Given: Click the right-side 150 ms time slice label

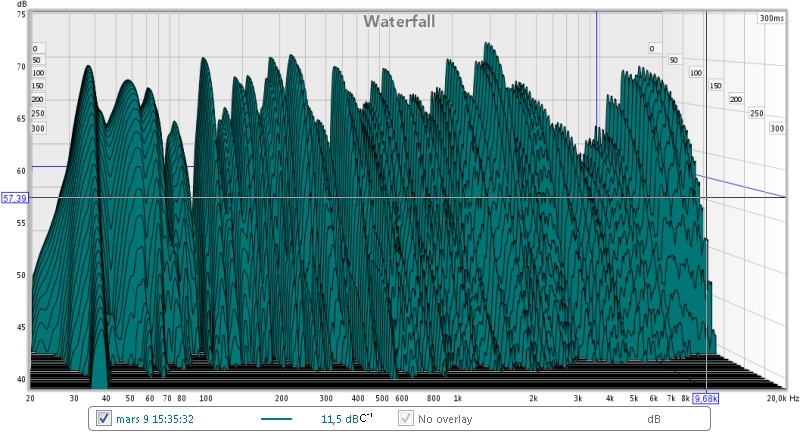Looking at the screenshot, I should [x=715, y=86].
